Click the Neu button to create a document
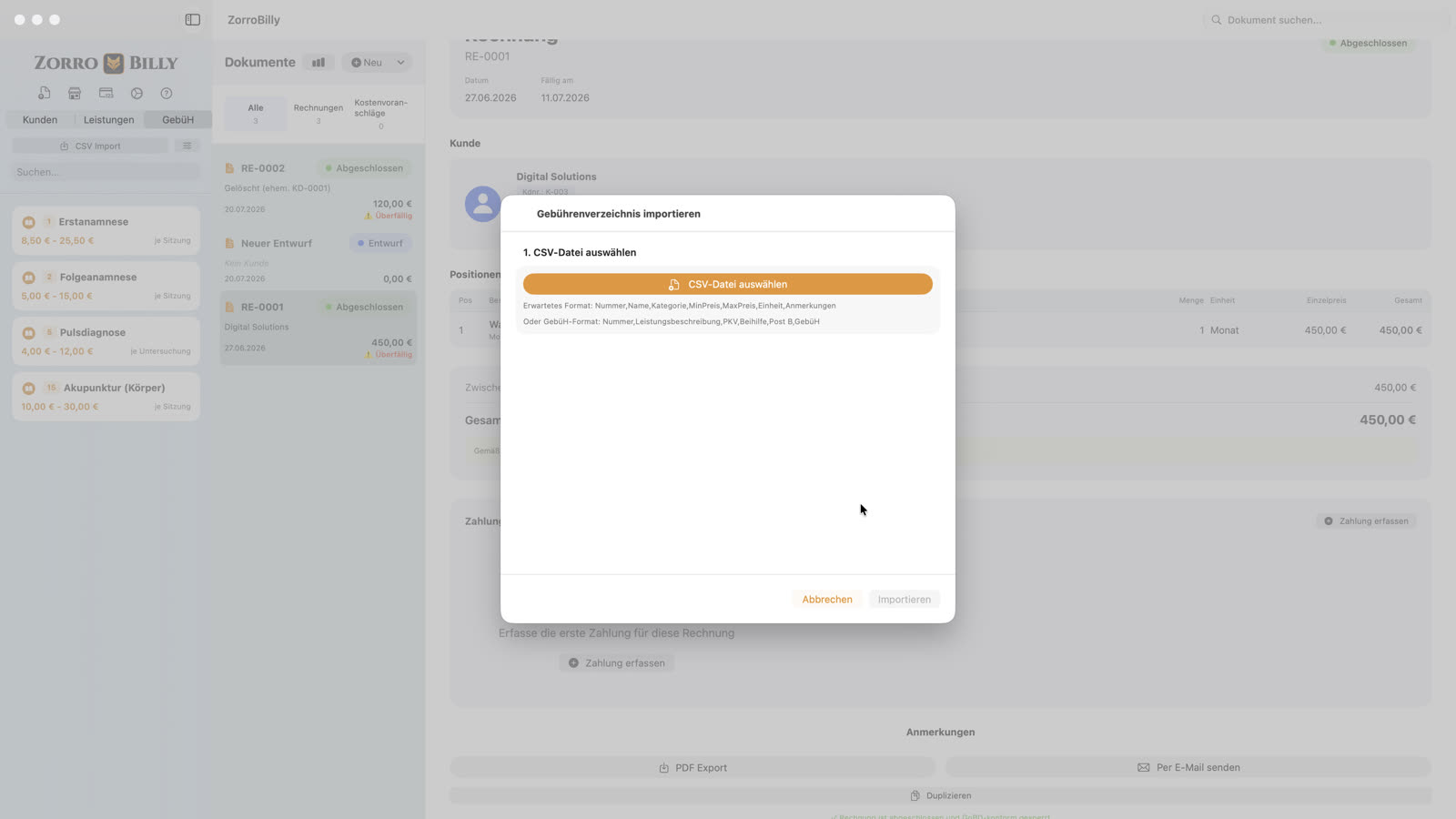This screenshot has height=819, width=1456. (368, 63)
